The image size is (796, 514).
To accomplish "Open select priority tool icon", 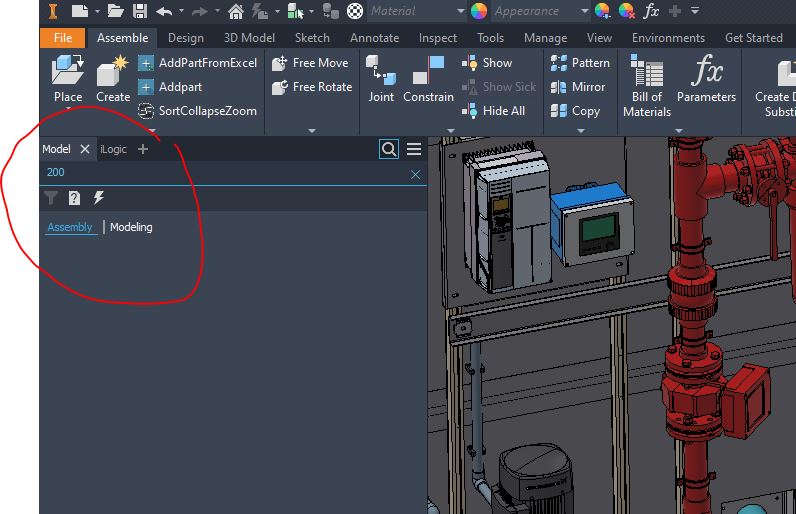I will 295,11.
